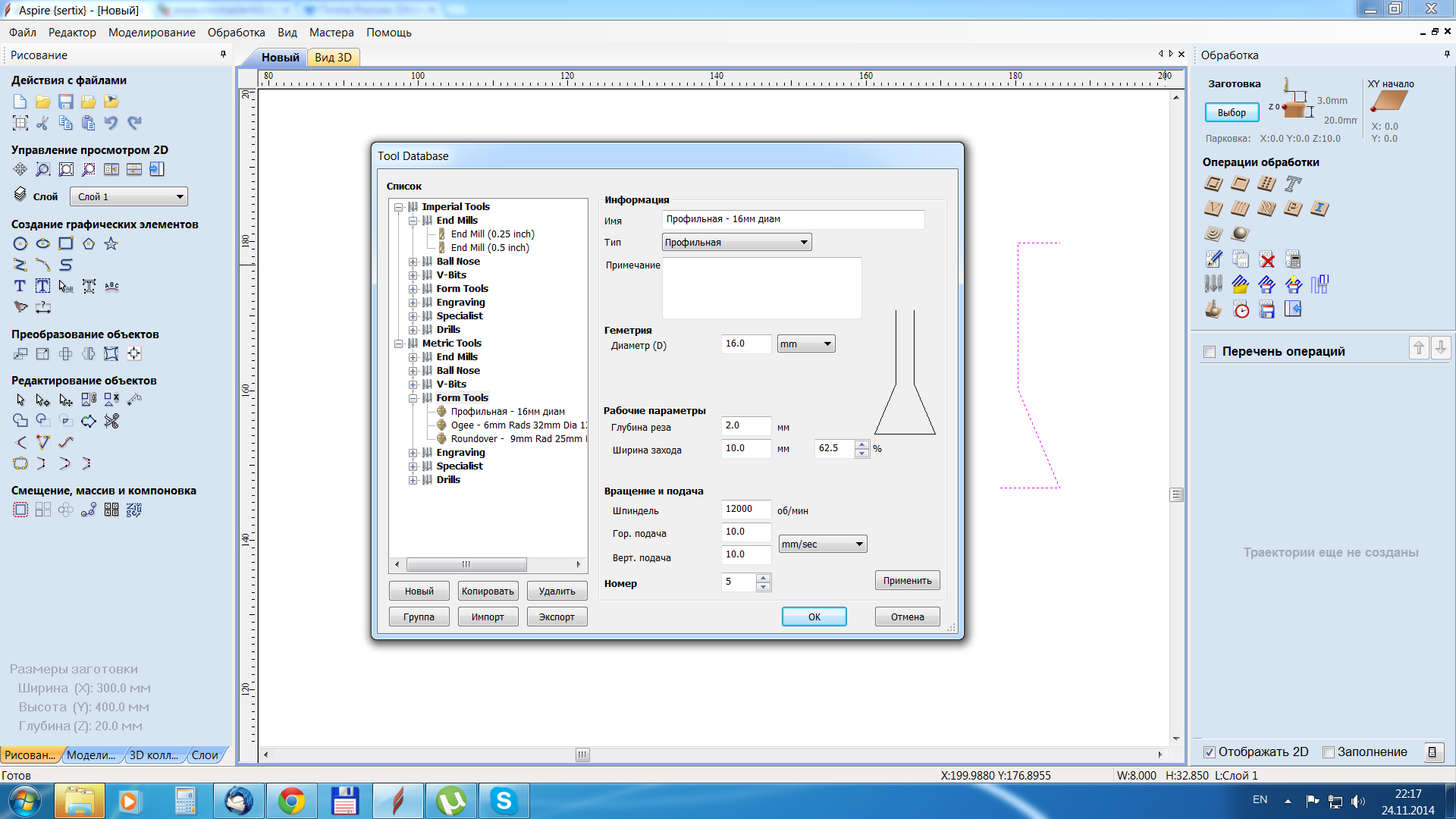The width and height of the screenshot is (1456, 819).
Task: Open the Skype taskbar icon
Action: click(504, 801)
